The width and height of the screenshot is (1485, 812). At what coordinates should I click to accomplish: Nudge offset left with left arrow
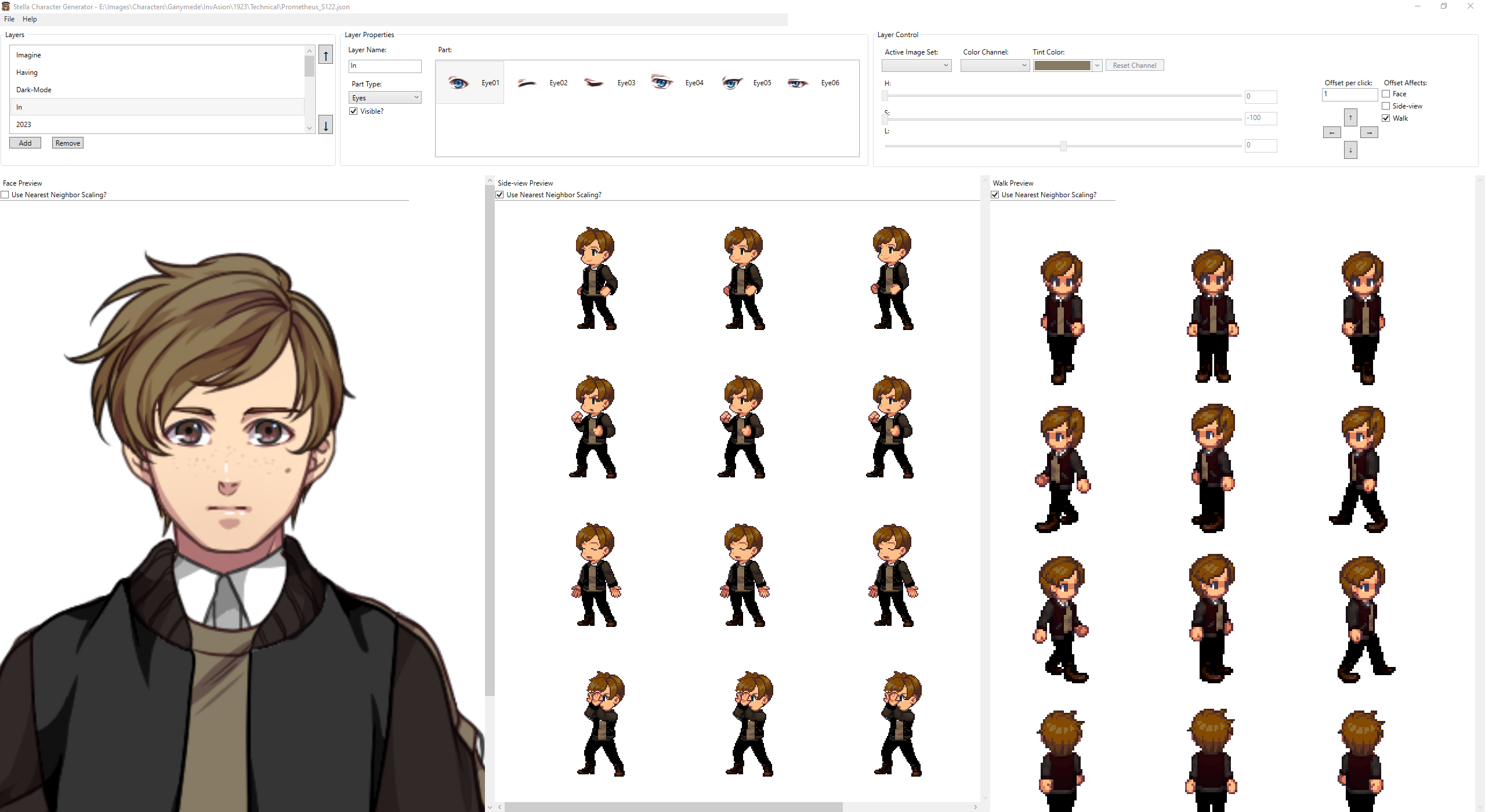tap(1331, 133)
